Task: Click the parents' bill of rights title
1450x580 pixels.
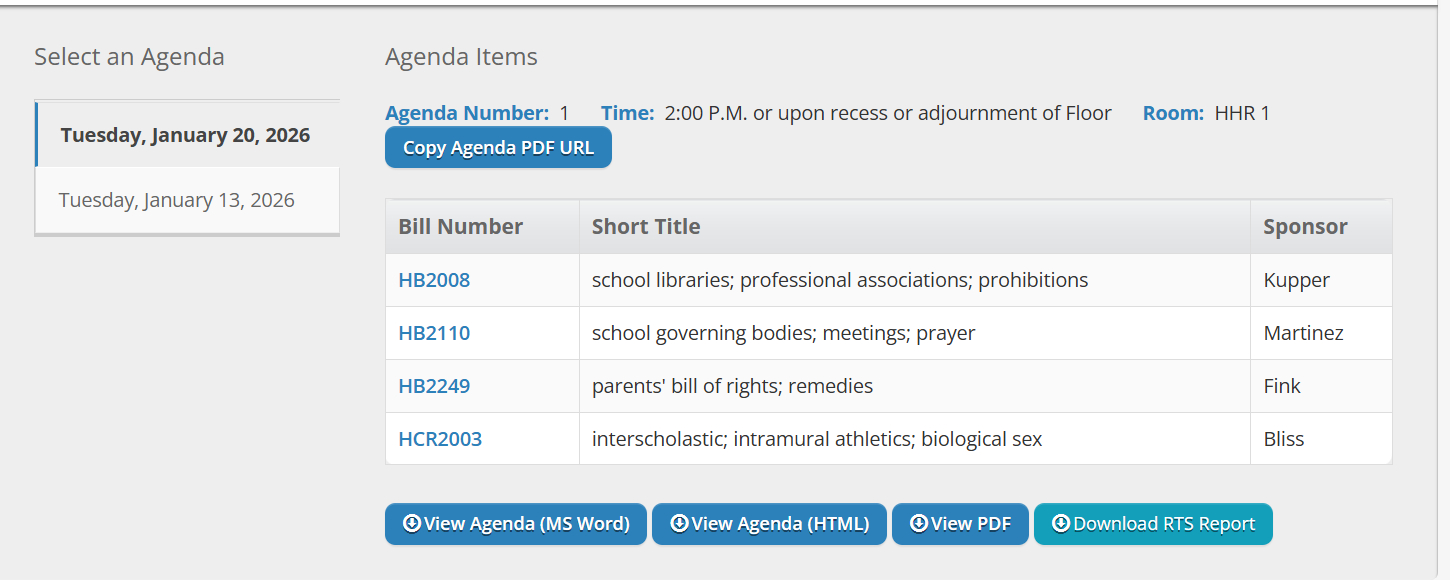Action: [x=732, y=386]
